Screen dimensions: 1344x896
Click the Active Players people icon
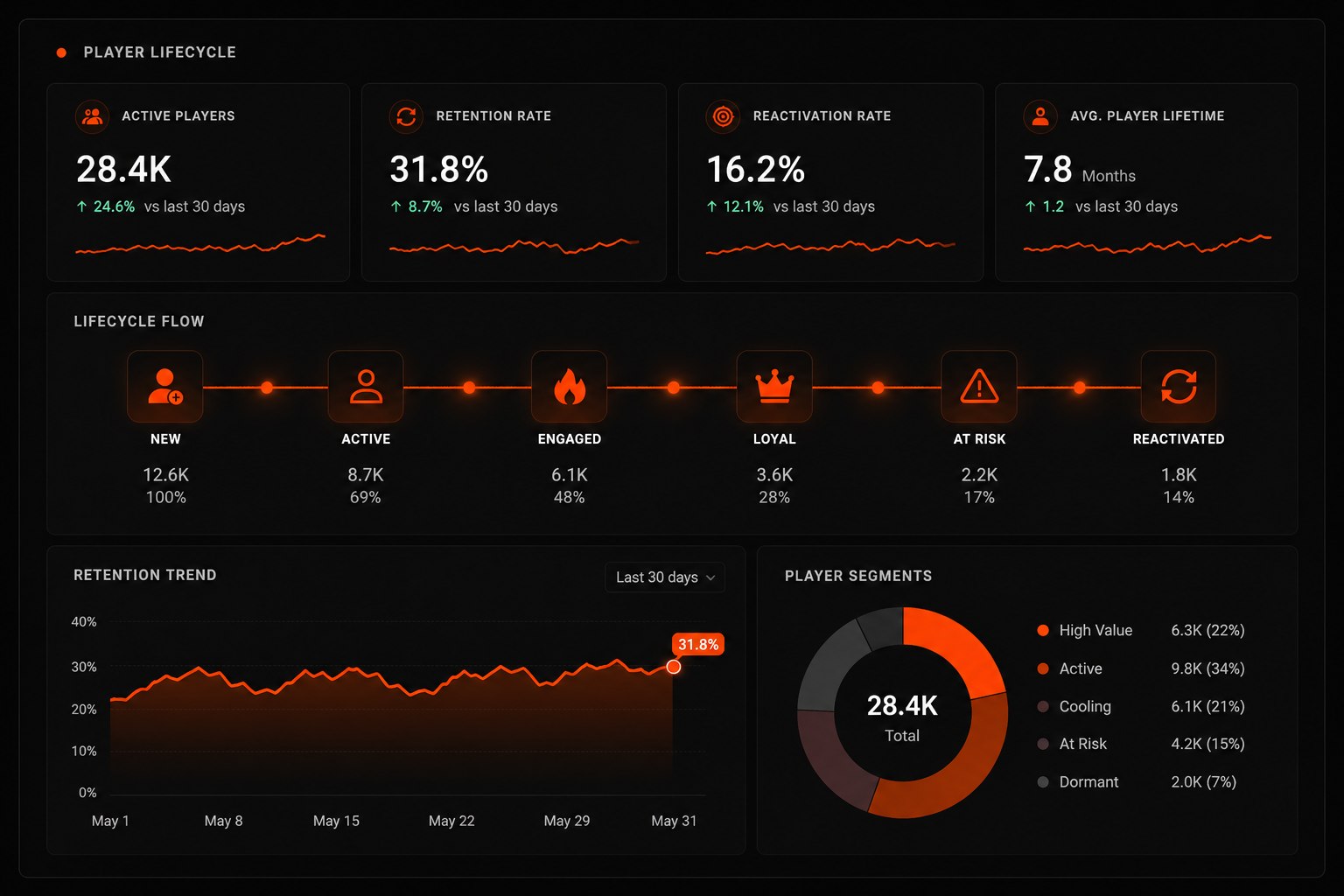pos(92,116)
